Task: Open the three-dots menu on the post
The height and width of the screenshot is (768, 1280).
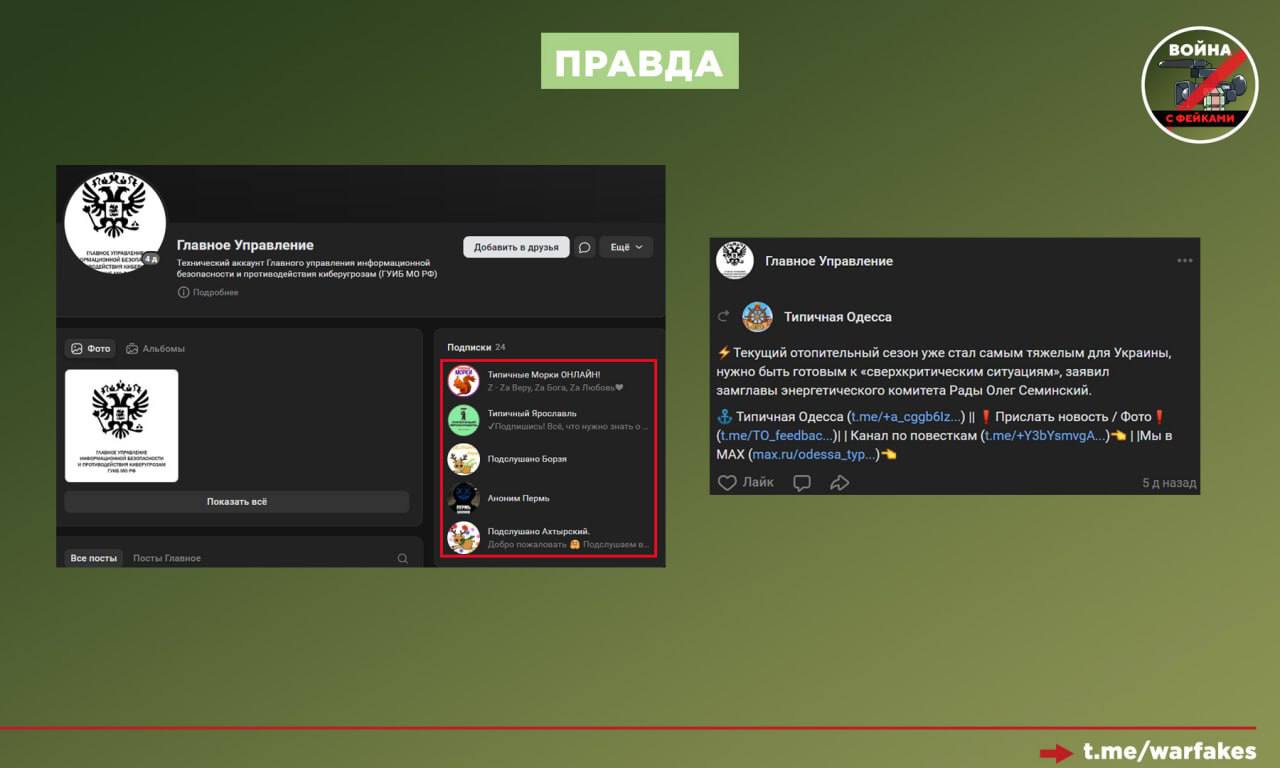Action: click(x=1185, y=261)
